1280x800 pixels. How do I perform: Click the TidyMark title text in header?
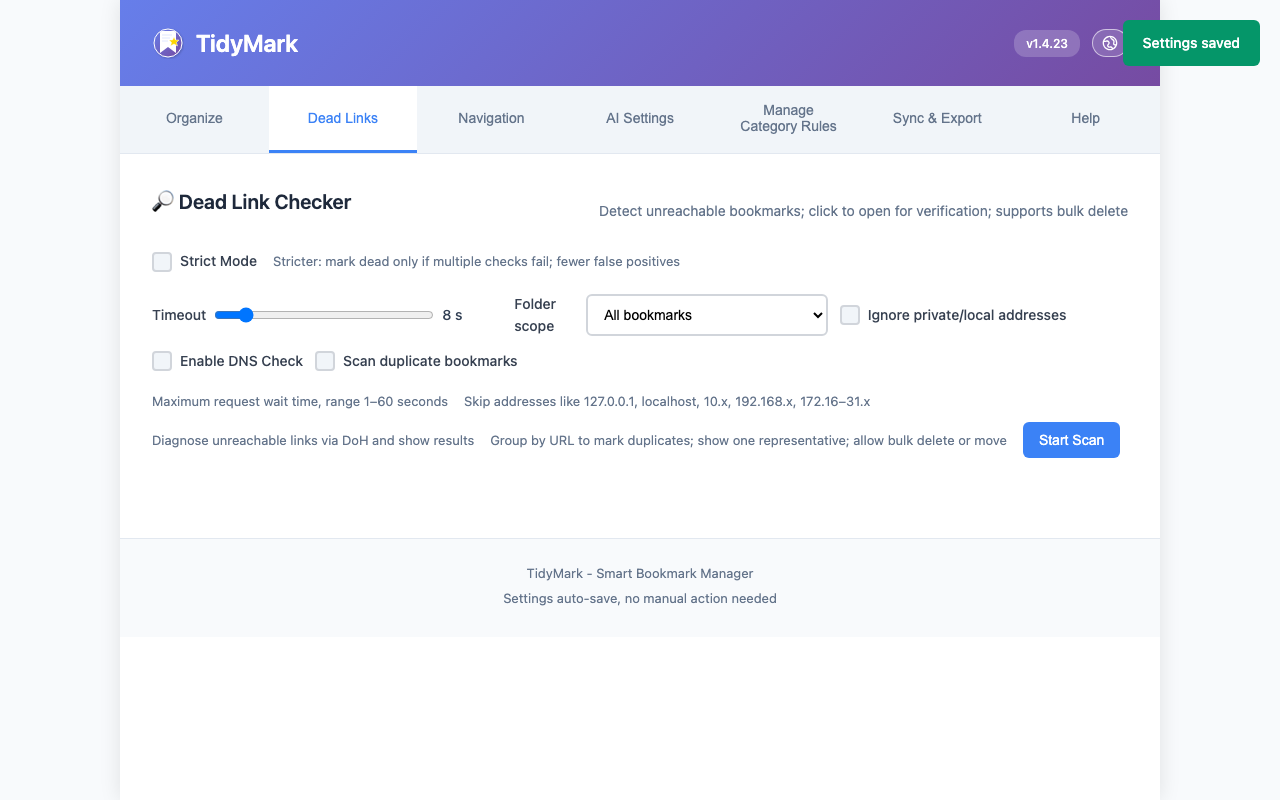click(247, 44)
